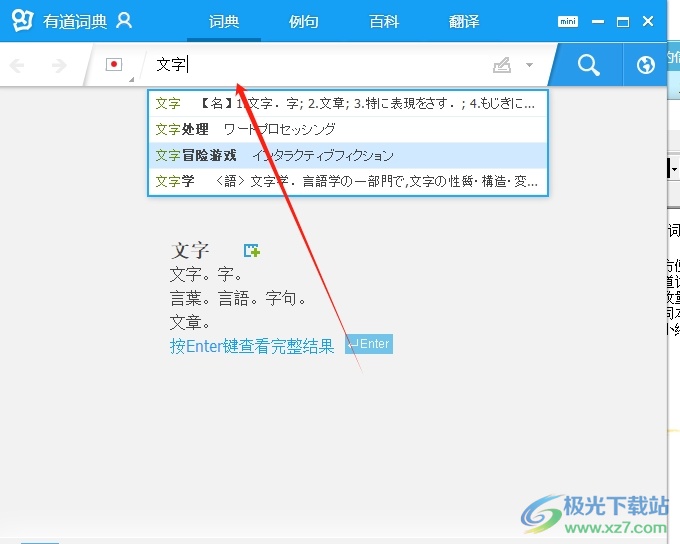
Task: Expand the search history dropdown arrow
Action: [x=529, y=65]
